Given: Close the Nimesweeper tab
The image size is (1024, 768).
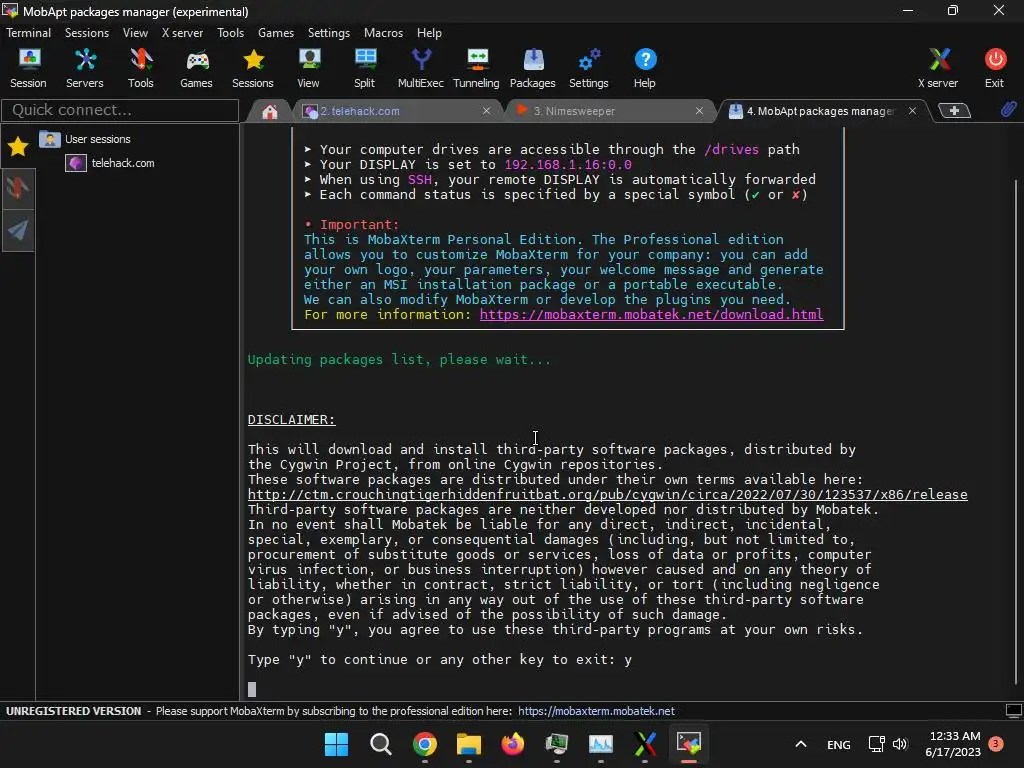Looking at the screenshot, I should (x=699, y=111).
